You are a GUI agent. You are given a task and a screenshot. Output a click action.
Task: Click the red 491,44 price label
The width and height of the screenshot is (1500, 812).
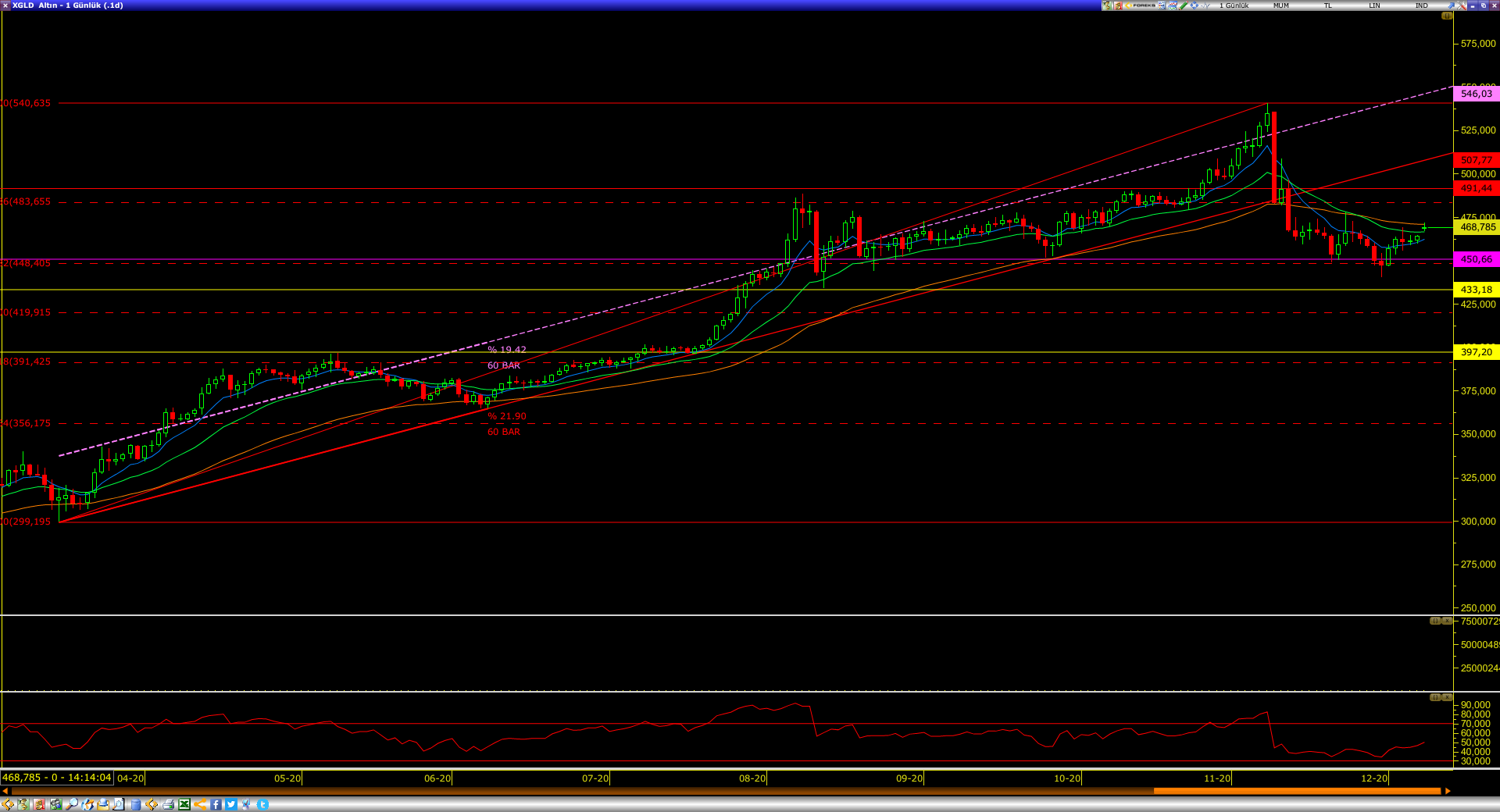click(1477, 188)
